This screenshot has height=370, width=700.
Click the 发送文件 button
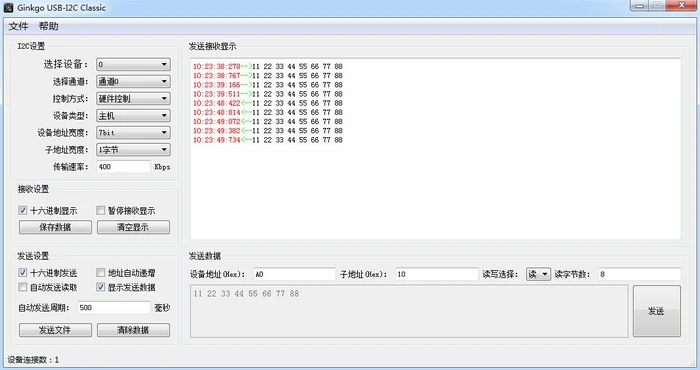click(55, 330)
